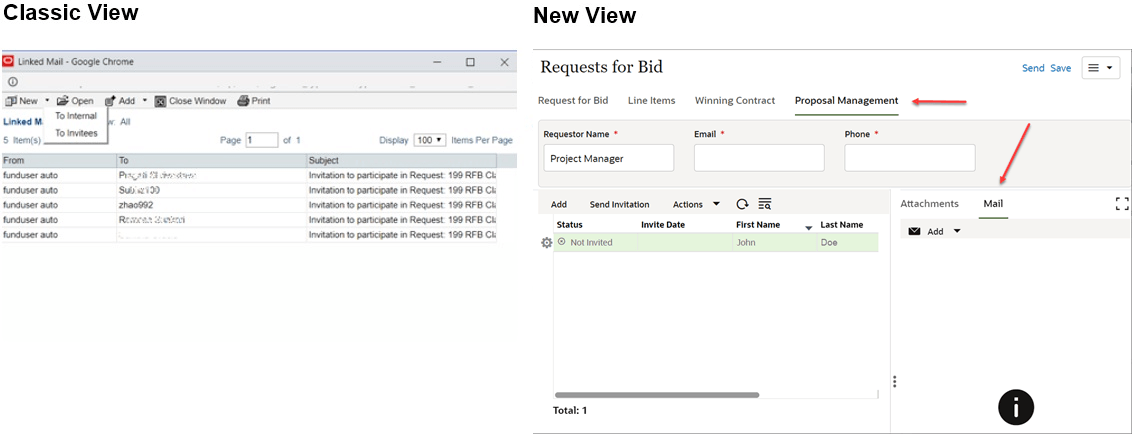Click the Print toolbar button
Screen dimensions: 1135x435
(x=254, y=101)
